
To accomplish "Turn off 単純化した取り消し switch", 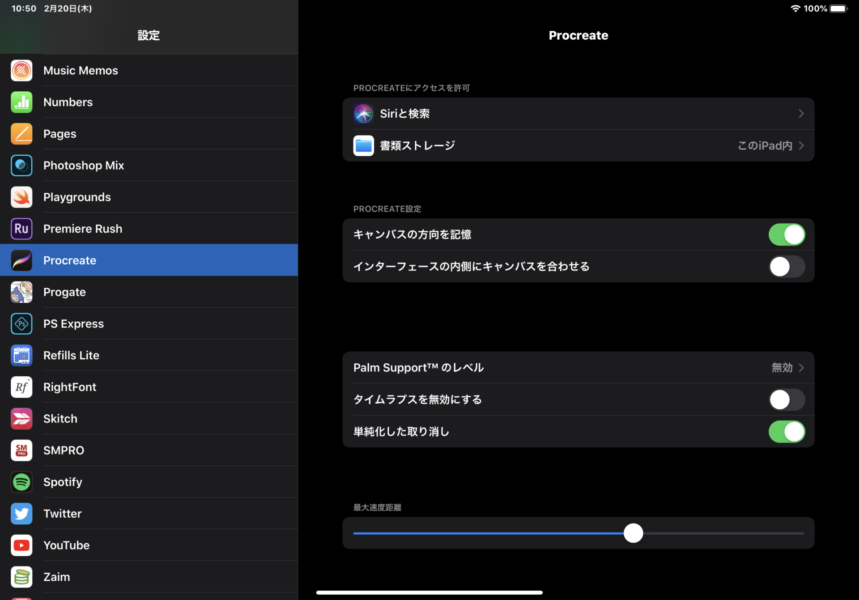I will pyautogui.click(x=787, y=432).
